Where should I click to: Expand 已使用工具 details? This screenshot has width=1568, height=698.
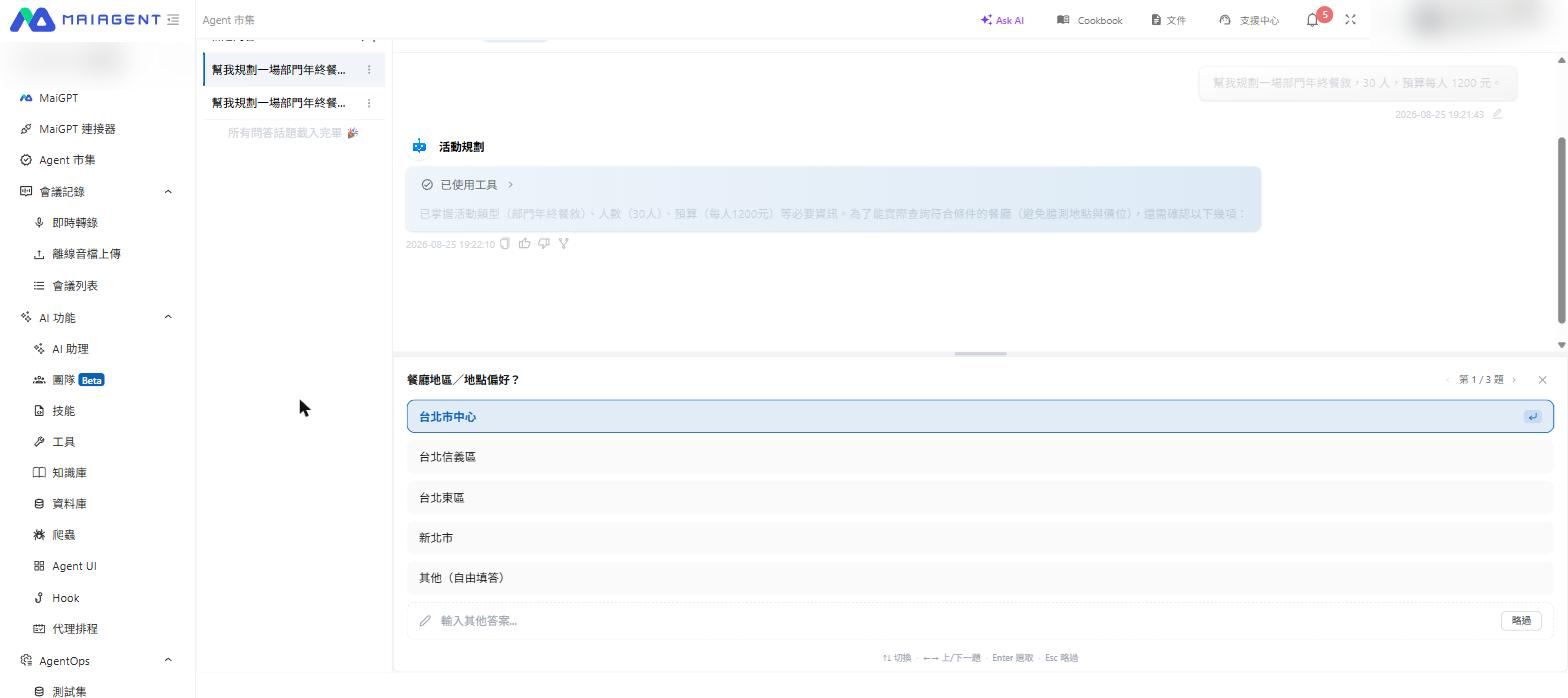point(467,185)
